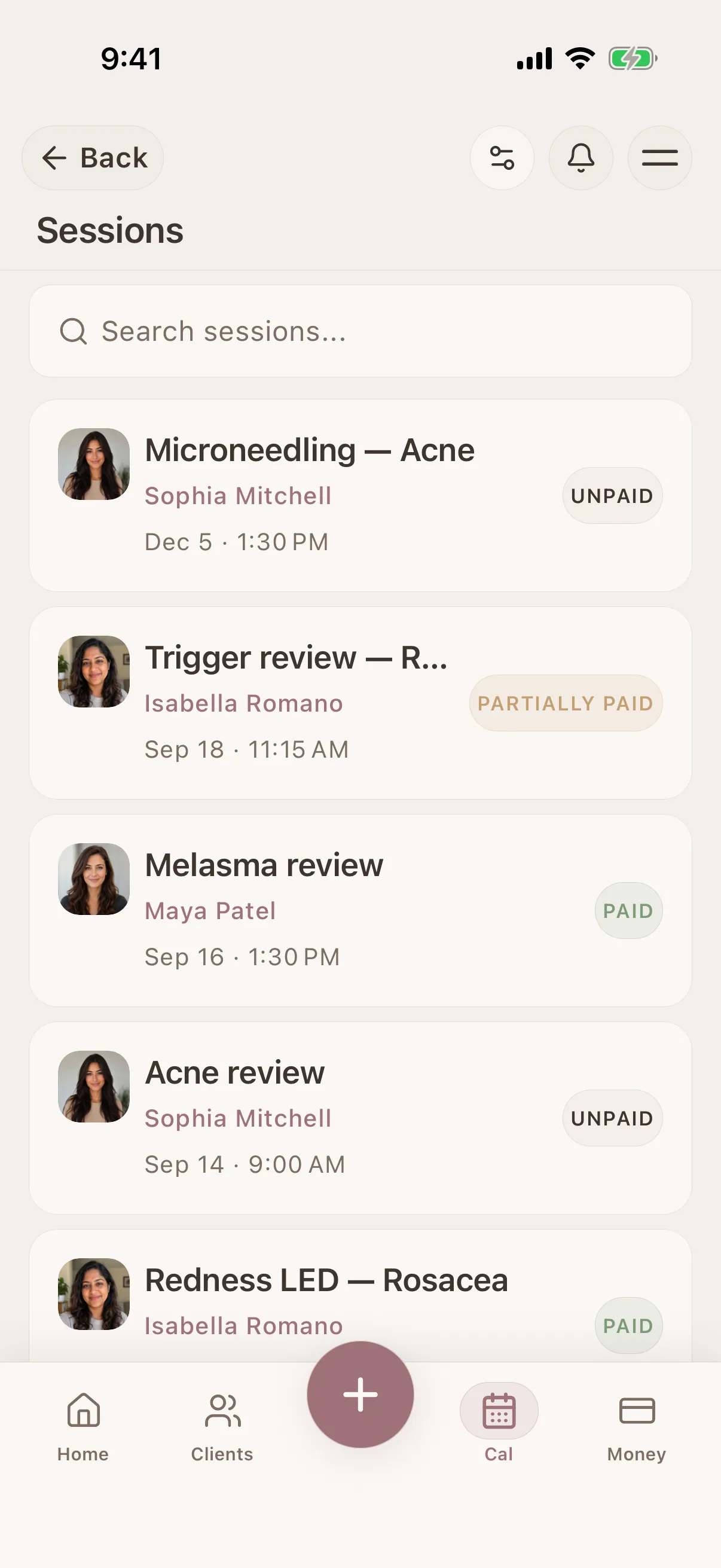Open notifications bell icon
Screen dimensions: 721x1568
click(581, 158)
